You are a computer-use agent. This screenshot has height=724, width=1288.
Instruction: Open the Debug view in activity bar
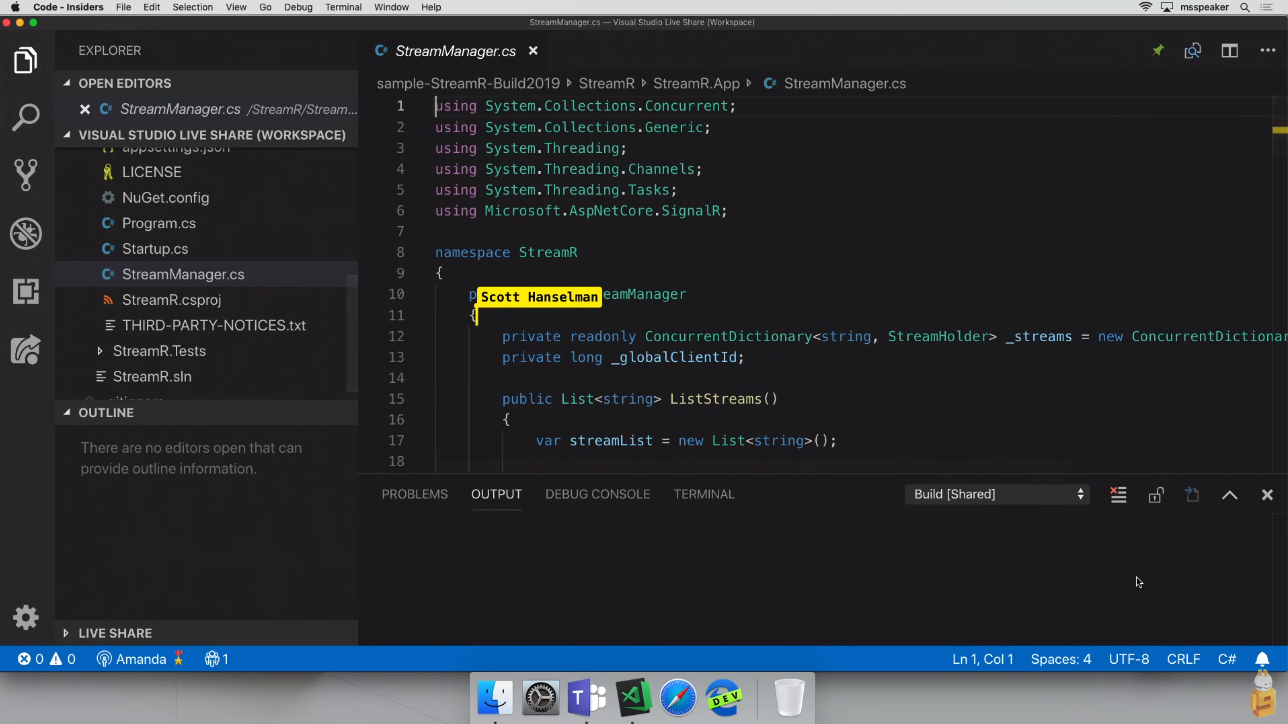coord(26,233)
